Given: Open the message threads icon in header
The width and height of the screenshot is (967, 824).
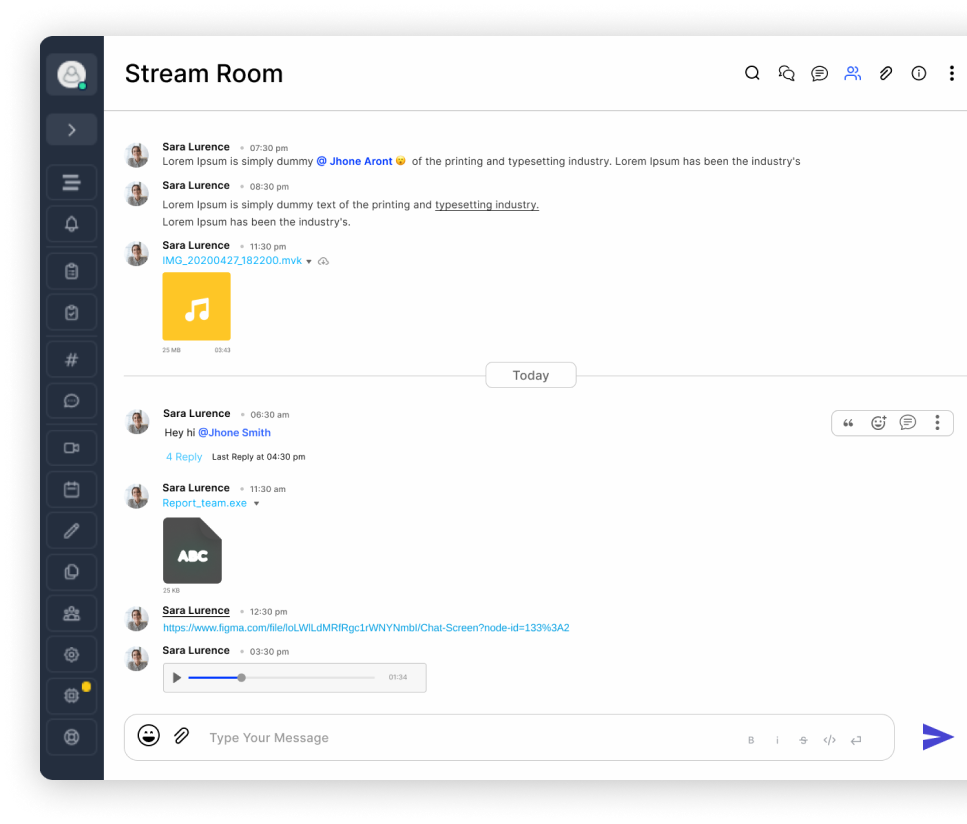Looking at the screenshot, I should tap(819, 73).
